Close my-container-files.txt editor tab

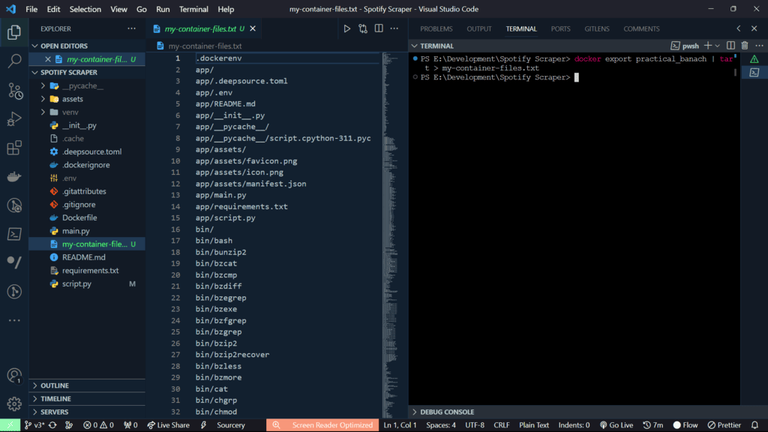(253, 29)
